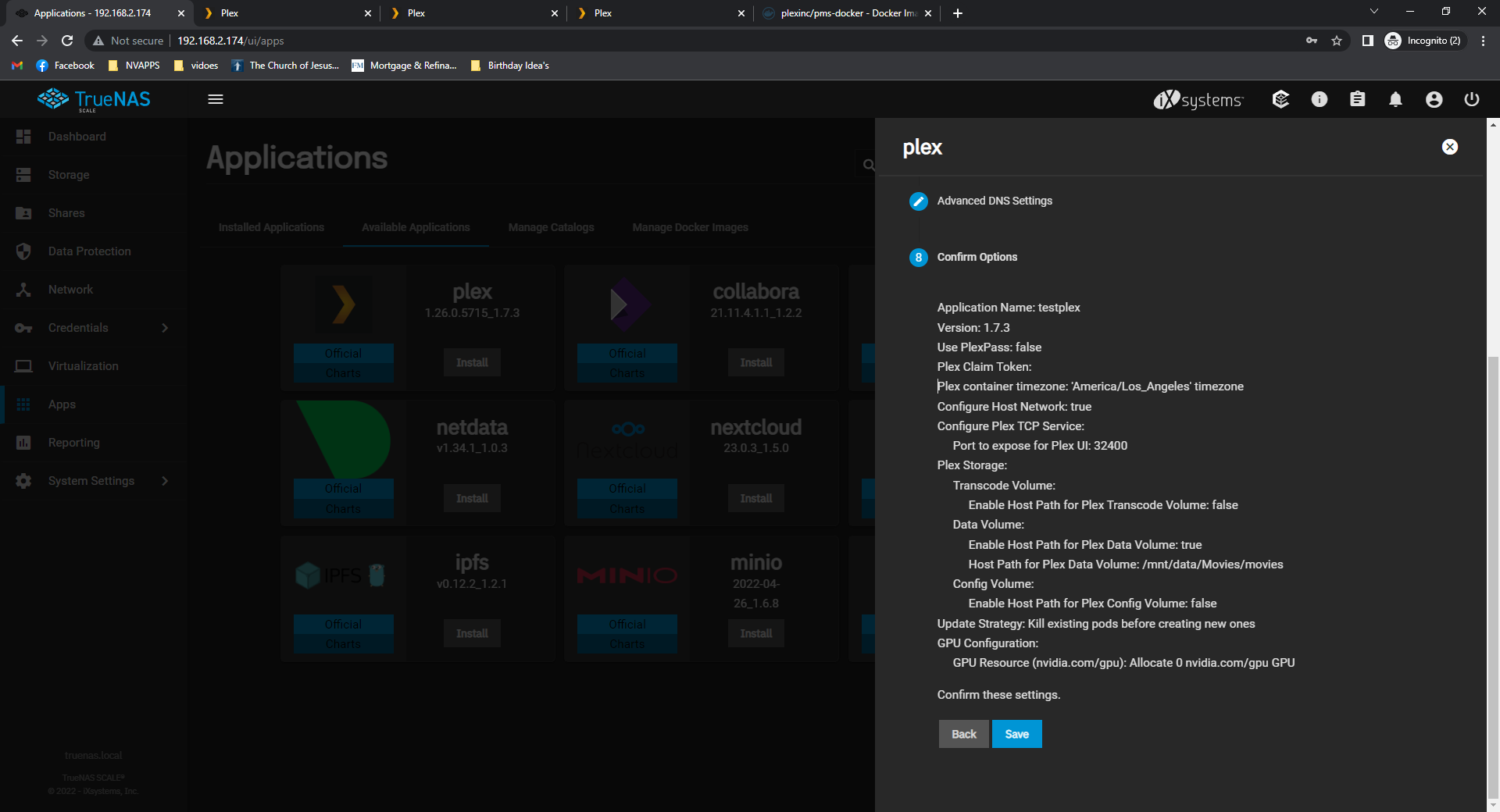Screen dimensions: 1500x812
Task: Click step 8 Confirm Options circle
Action: click(x=919, y=258)
